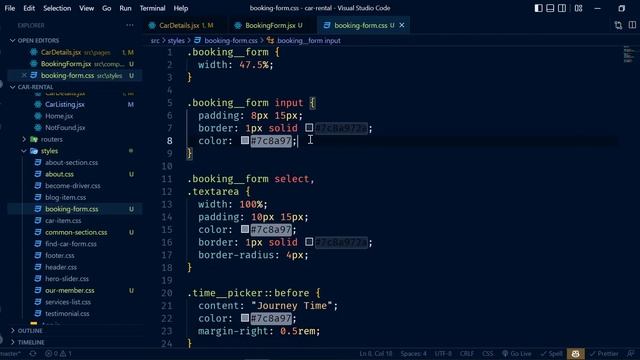Click the code minimap preview
This screenshot has width=640, height=360.
pyautogui.click(x=629, y=55)
